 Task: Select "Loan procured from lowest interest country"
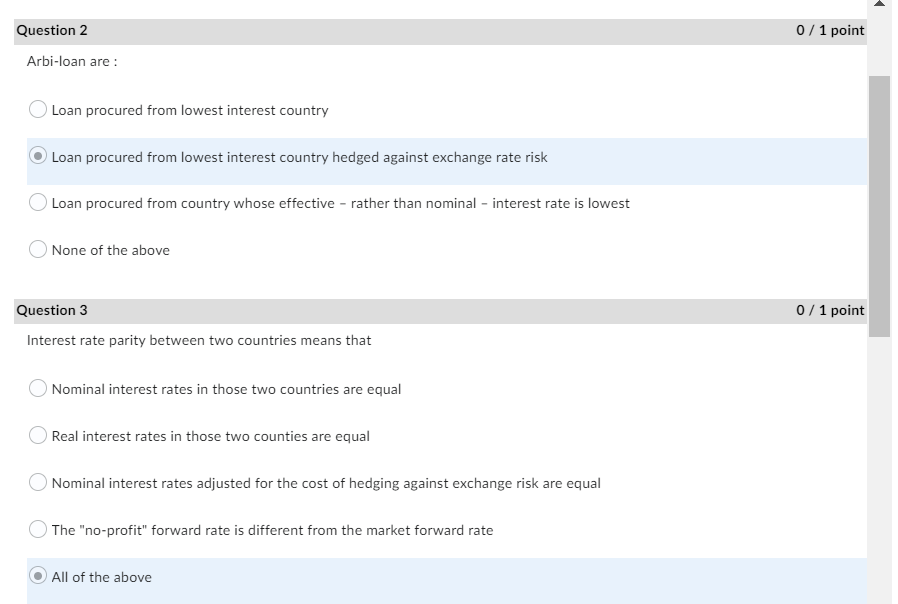[x=37, y=109]
